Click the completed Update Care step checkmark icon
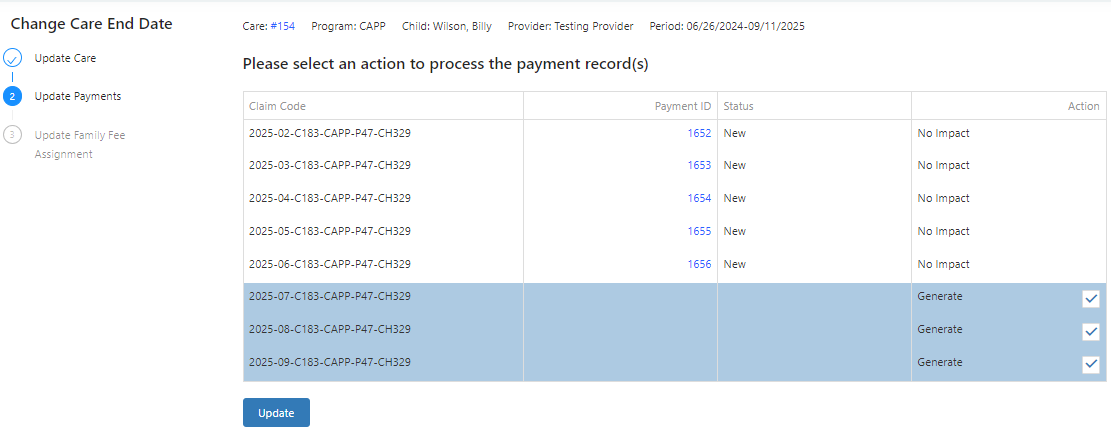 click(x=12, y=58)
